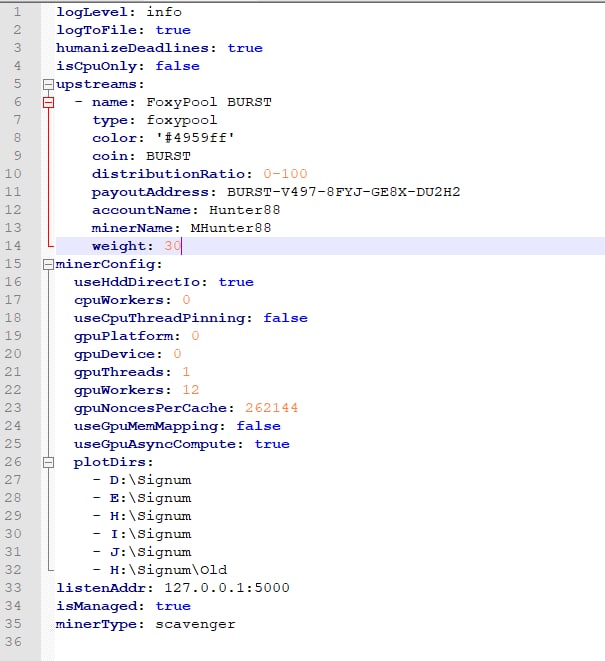Image resolution: width=605 pixels, height=661 pixels.
Task: Click the 'true' value of isManaged
Action: tap(173, 606)
